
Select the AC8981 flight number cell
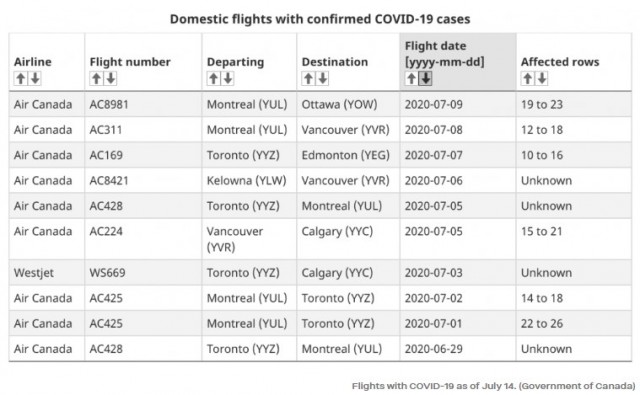[x=143, y=104]
